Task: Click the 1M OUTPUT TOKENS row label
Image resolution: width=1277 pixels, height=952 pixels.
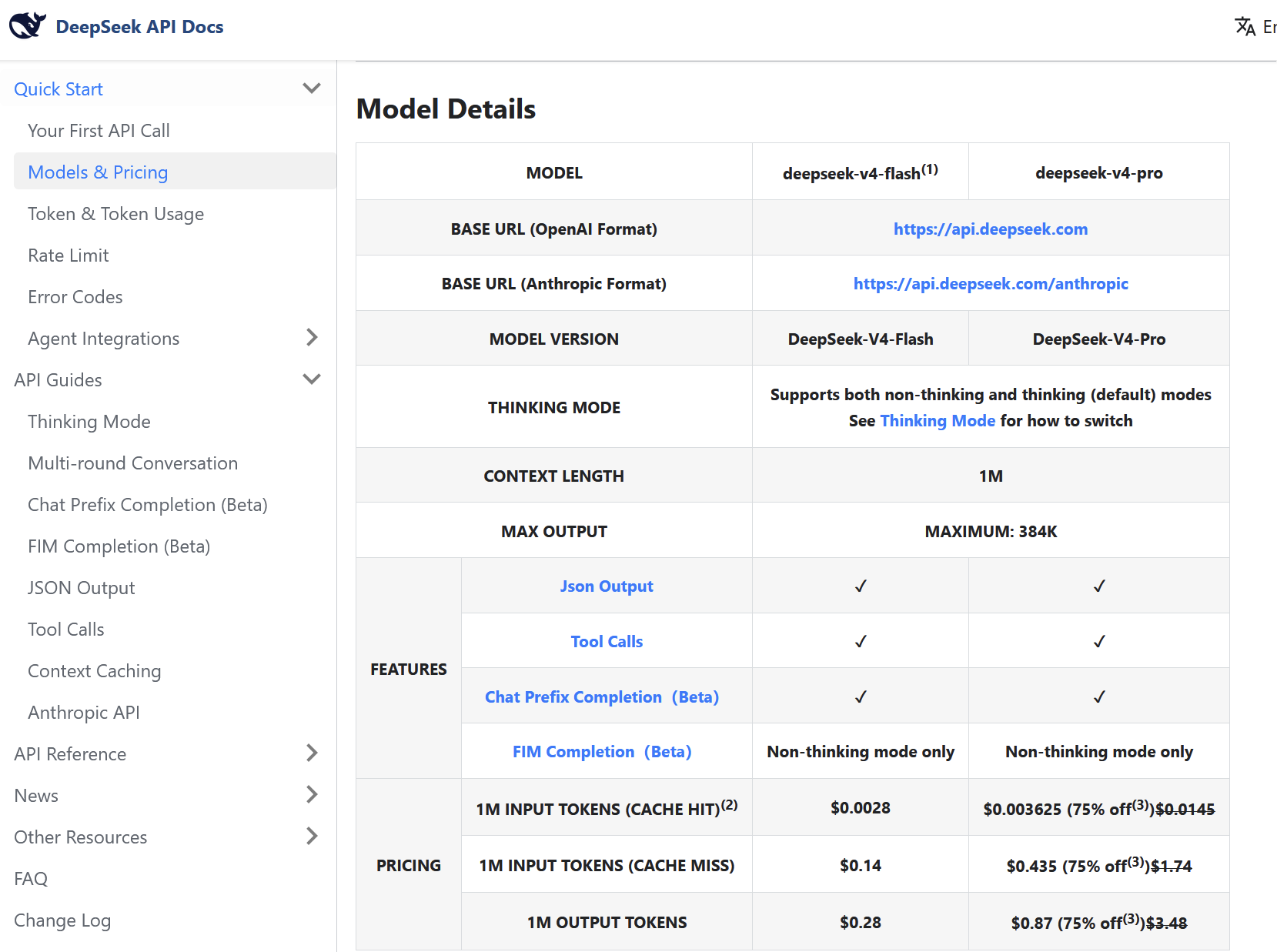Action: (x=607, y=922)
